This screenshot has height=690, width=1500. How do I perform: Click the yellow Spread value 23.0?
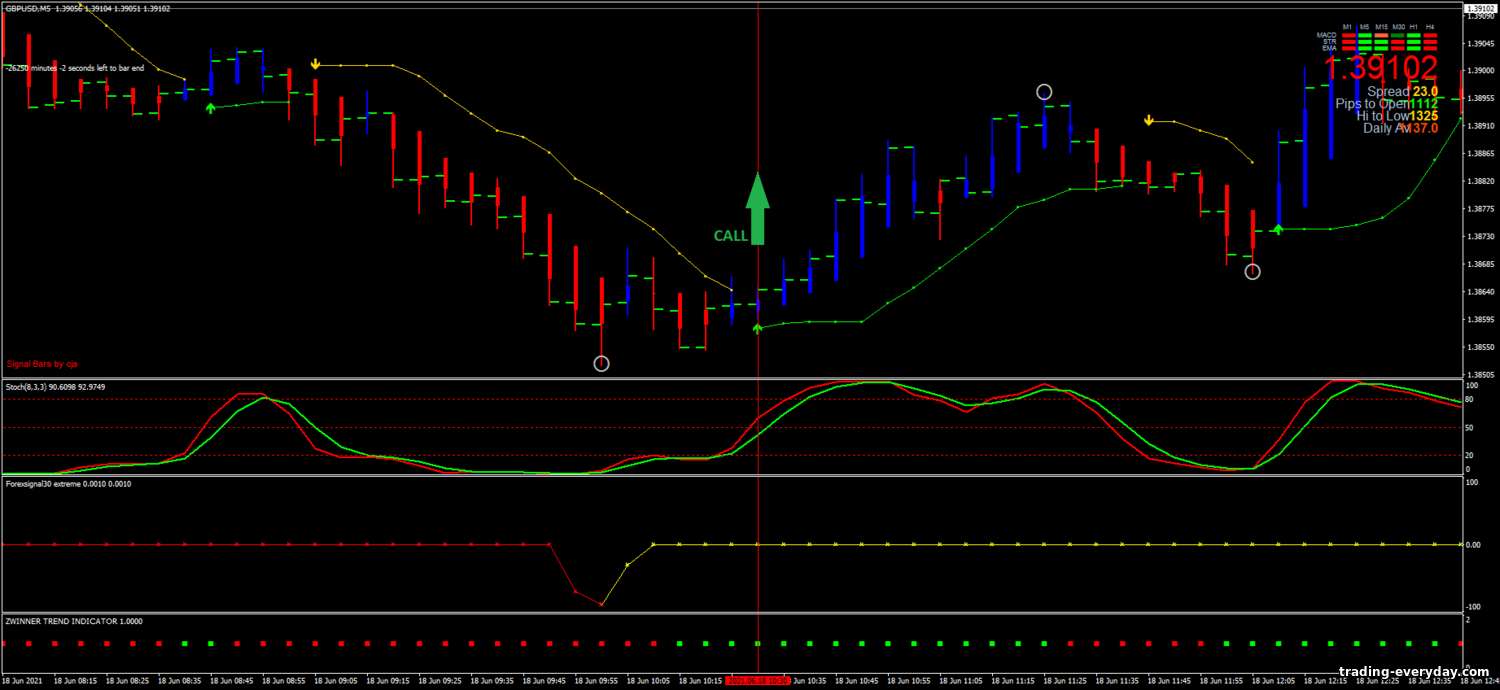pos(1425,92)
